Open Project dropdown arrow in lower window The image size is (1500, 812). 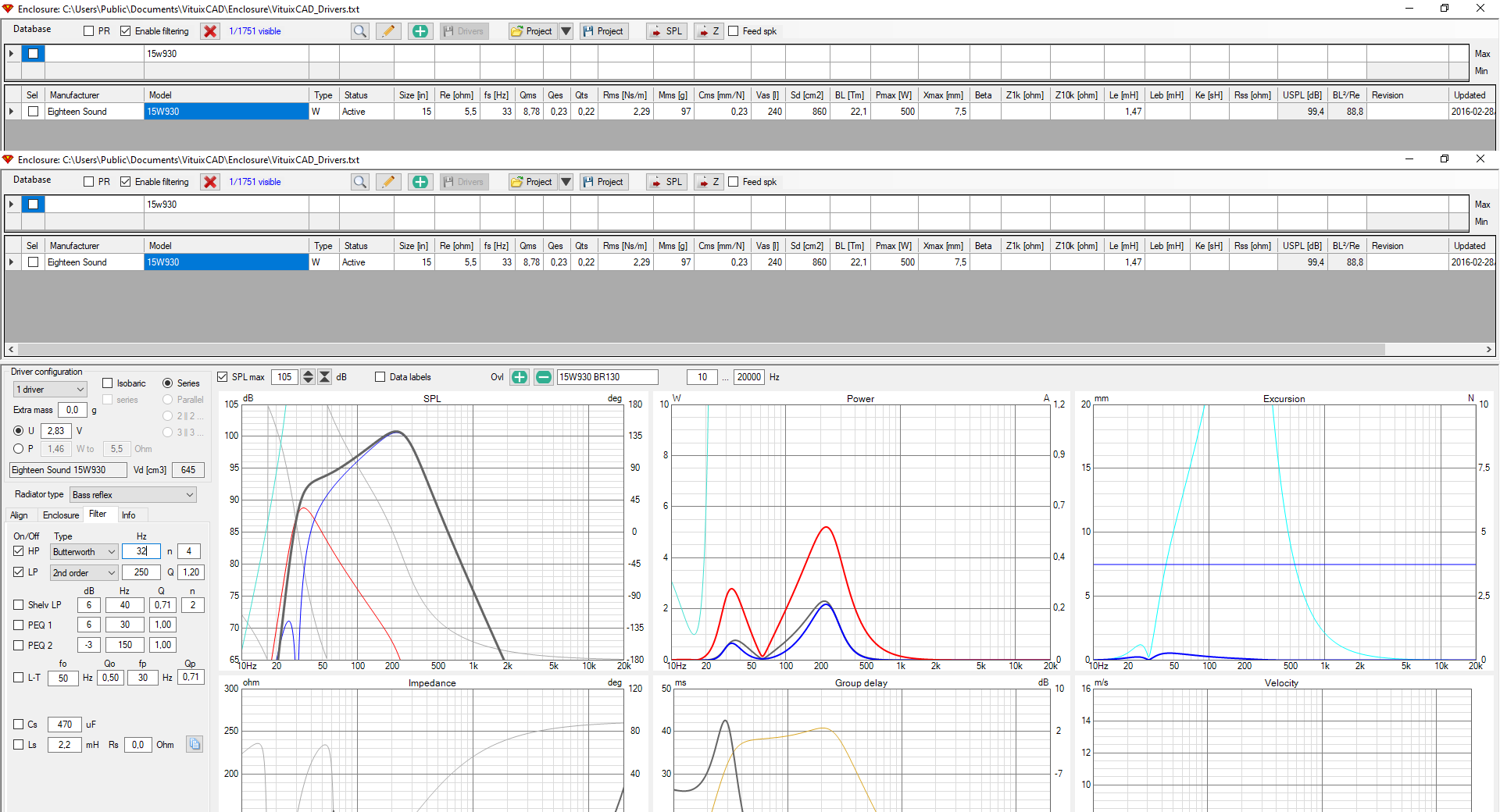[566, 182]
